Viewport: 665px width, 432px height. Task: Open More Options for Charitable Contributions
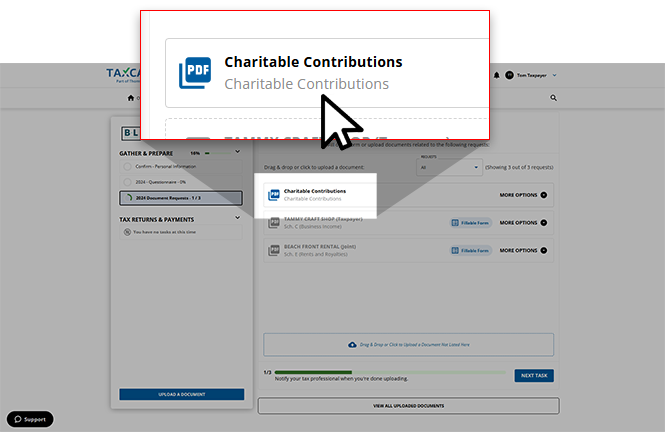coord(523,195)
